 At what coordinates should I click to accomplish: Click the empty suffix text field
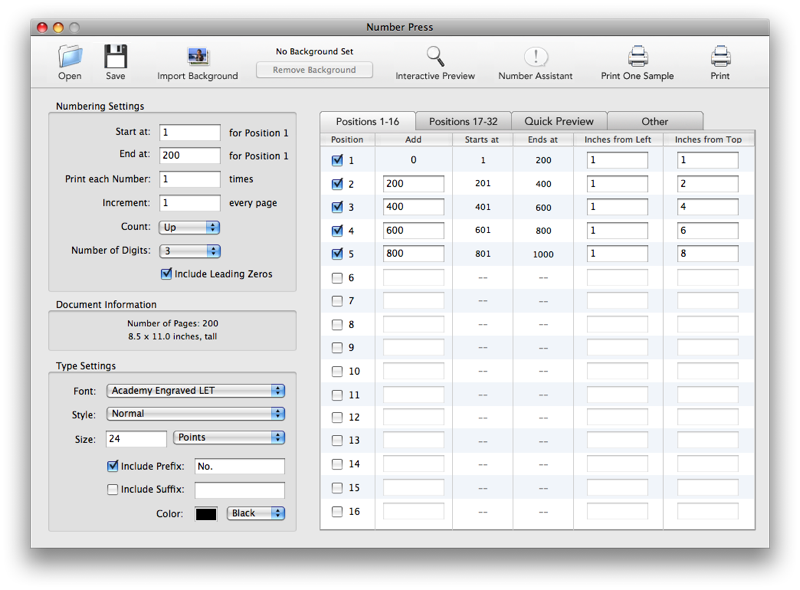click(x=240, y=490)
